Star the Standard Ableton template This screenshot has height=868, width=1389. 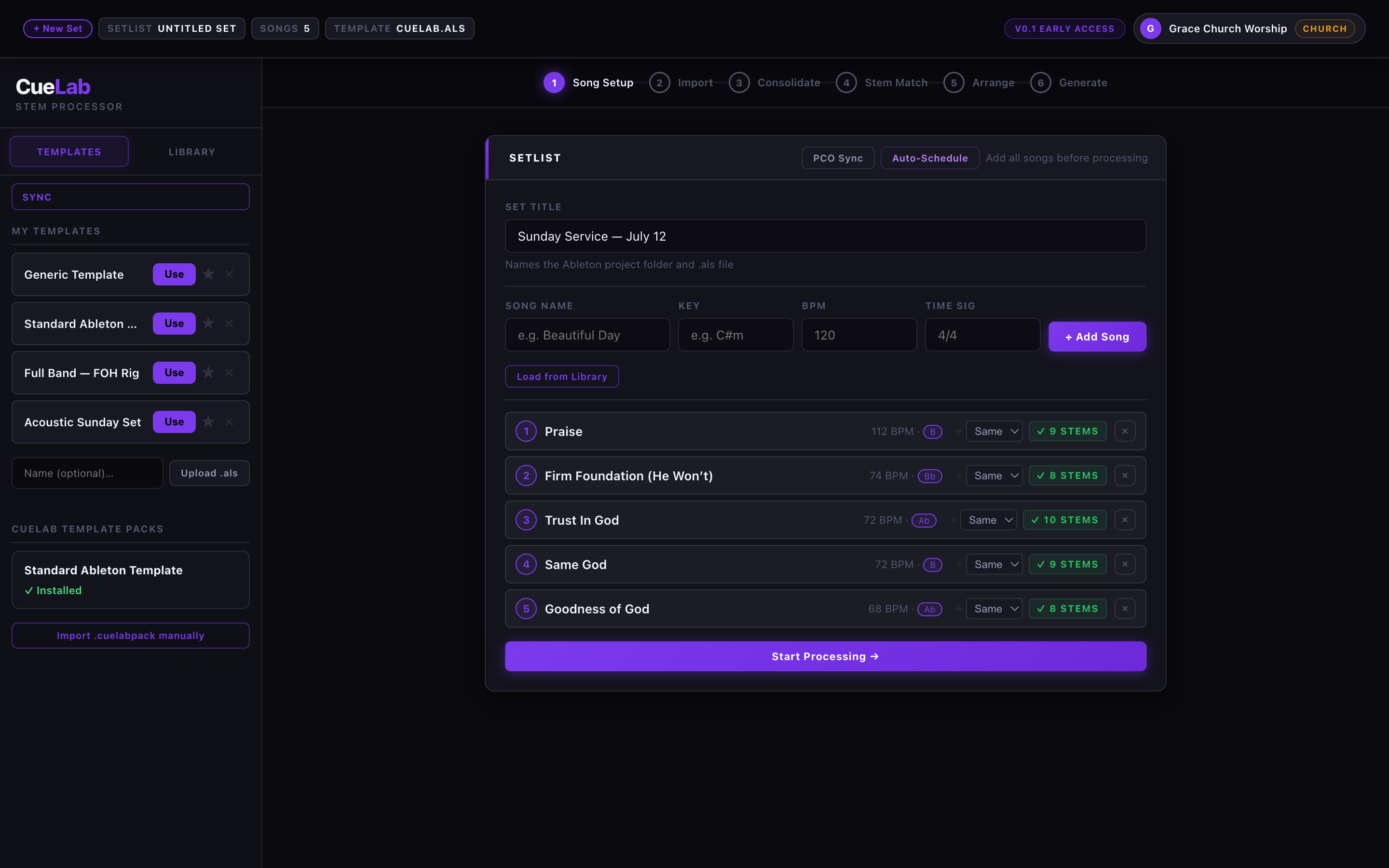click(x=208, y=323)
